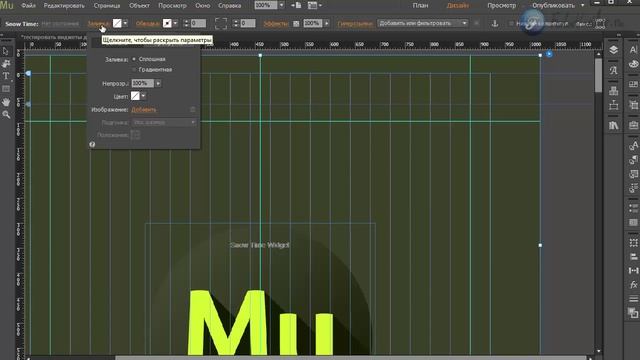The height and width of the screenshot is (360, 640).
Task: Open the Paragraph styles panel icon
Action: click(x=633, y=160)
